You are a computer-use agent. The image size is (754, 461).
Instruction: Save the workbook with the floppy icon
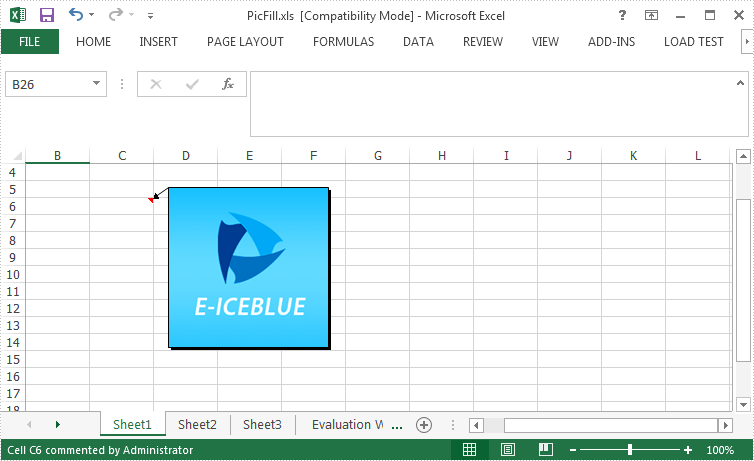47,15
